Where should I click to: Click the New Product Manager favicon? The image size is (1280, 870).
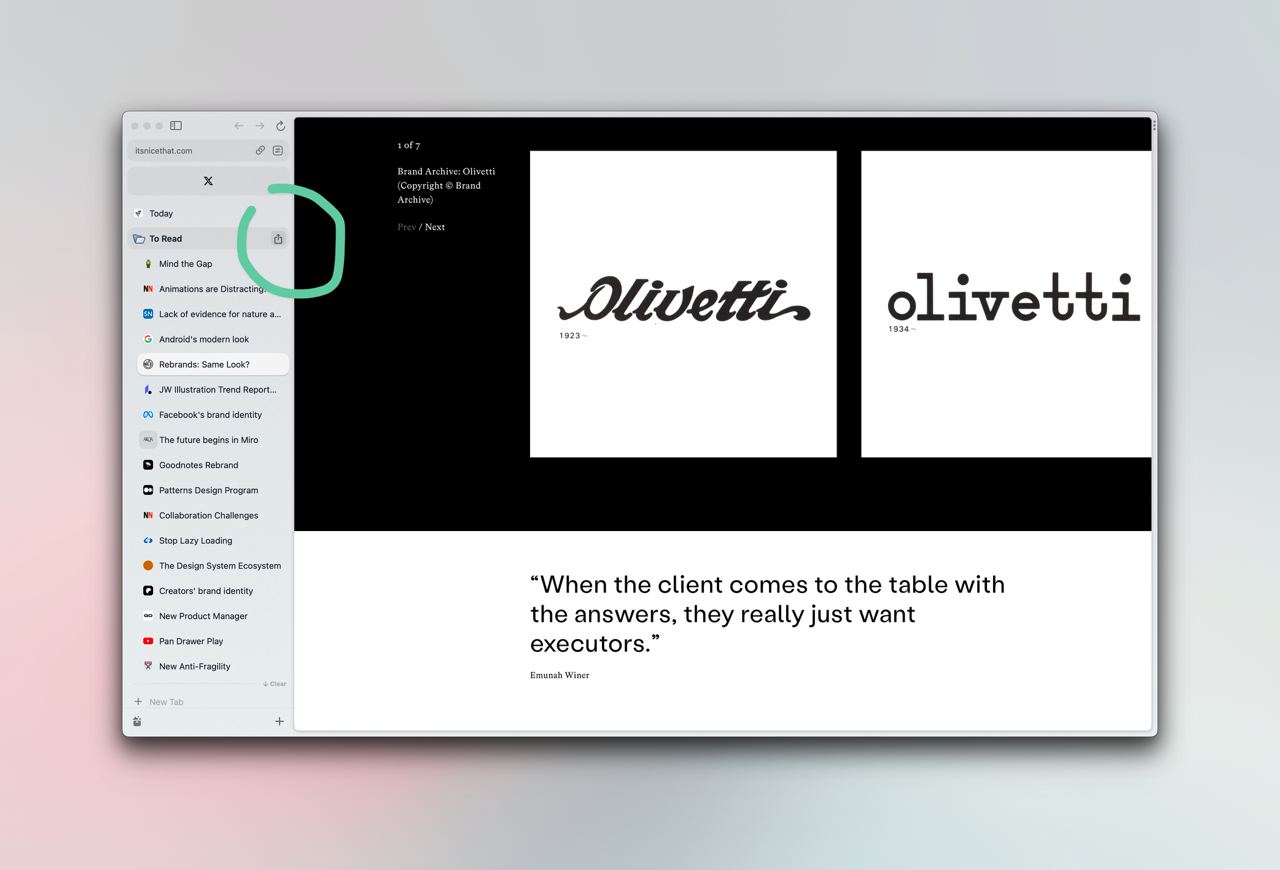(x=148, y=616)
